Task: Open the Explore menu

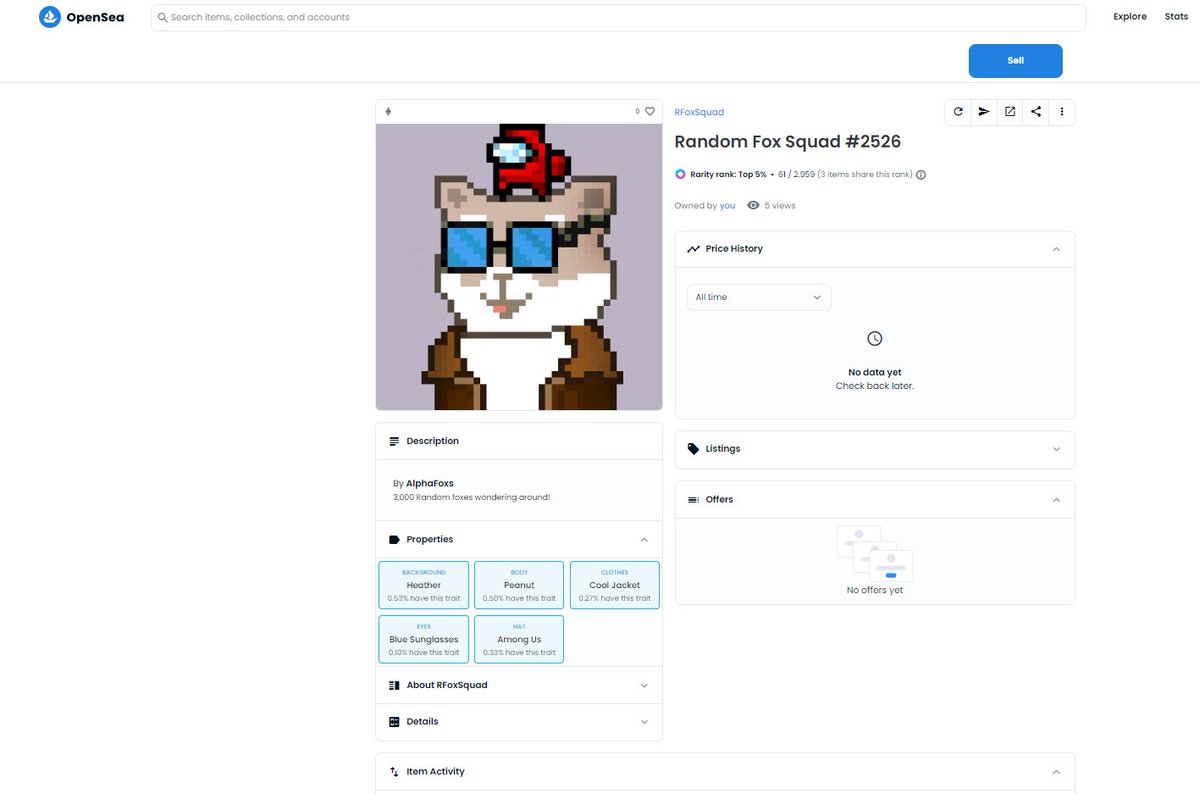Action: point(1130,17)
